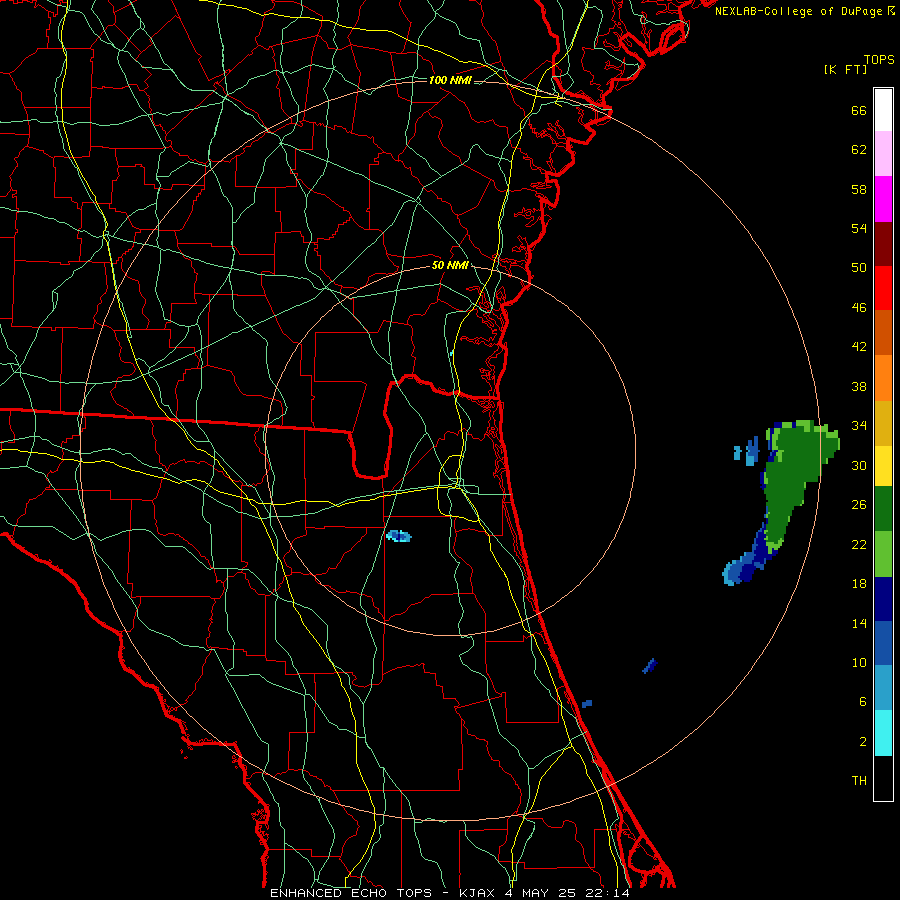Click the 66 legend value
This screenshot has height=900, width=900.
859,110
